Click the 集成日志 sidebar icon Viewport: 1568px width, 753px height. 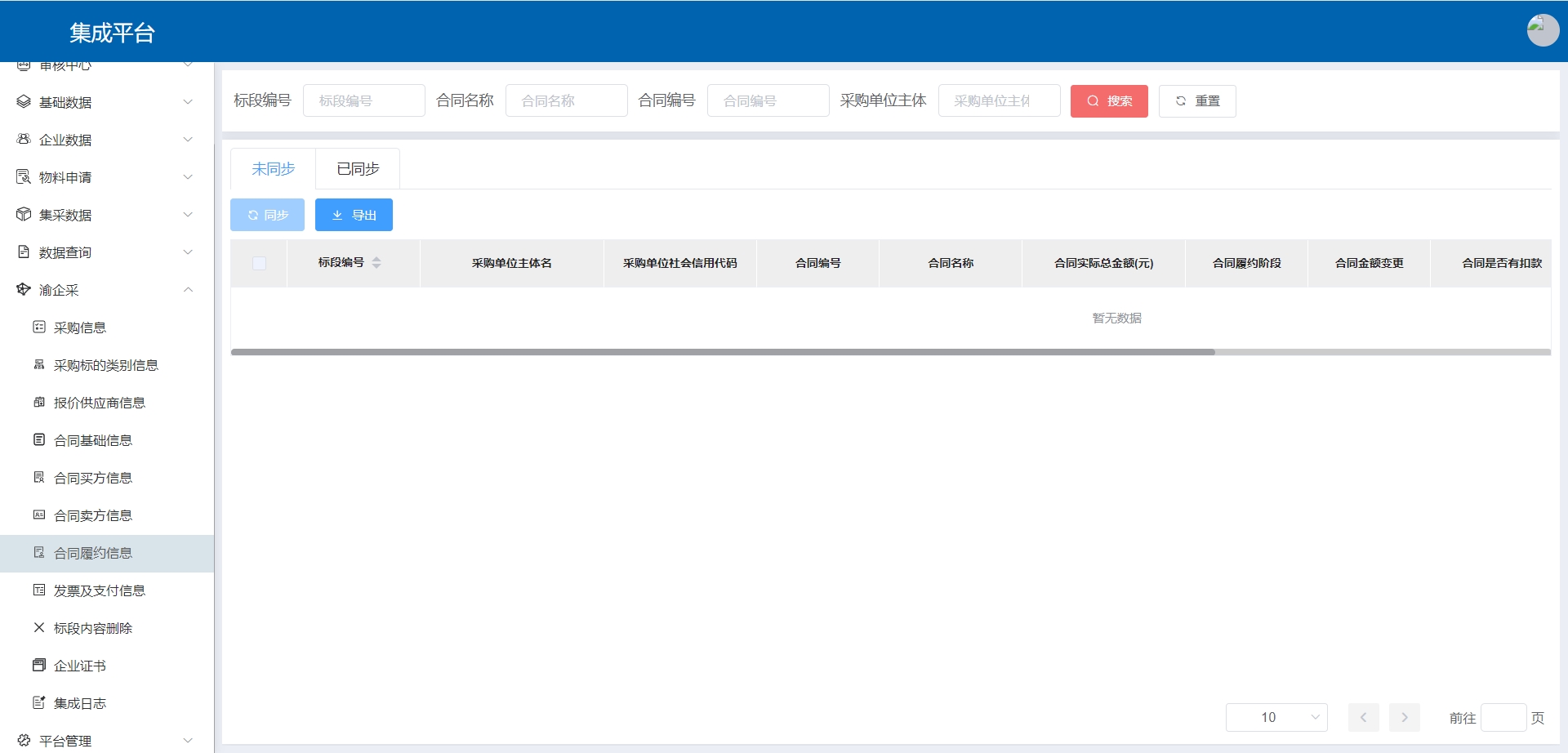click(x=39, y=703)
